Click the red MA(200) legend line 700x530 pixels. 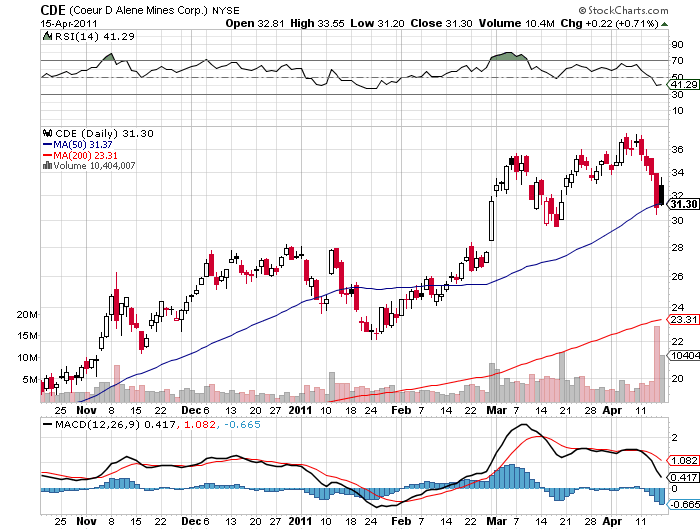[47, 155]
